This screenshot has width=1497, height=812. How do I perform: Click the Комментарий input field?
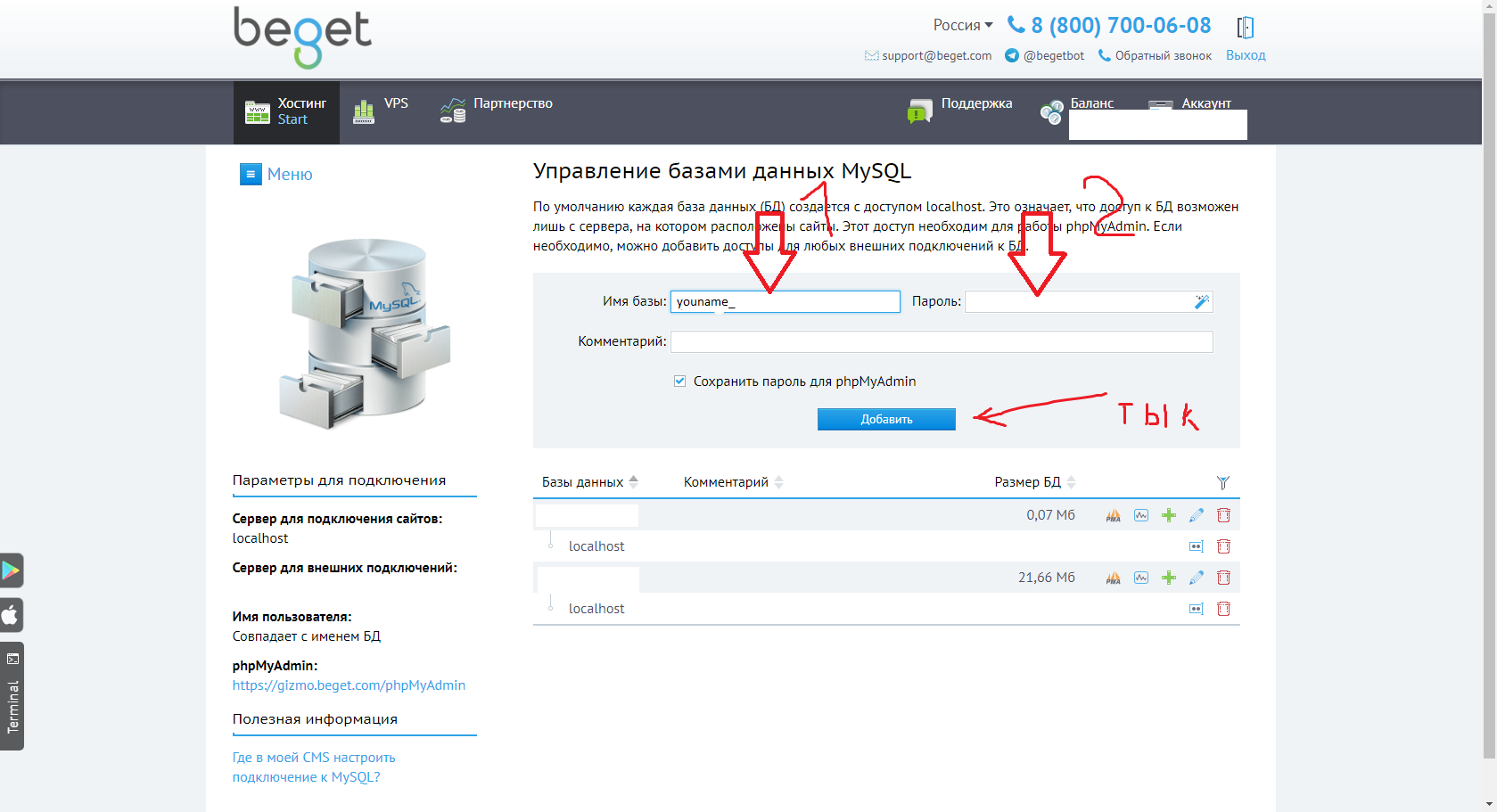[941, 341]
